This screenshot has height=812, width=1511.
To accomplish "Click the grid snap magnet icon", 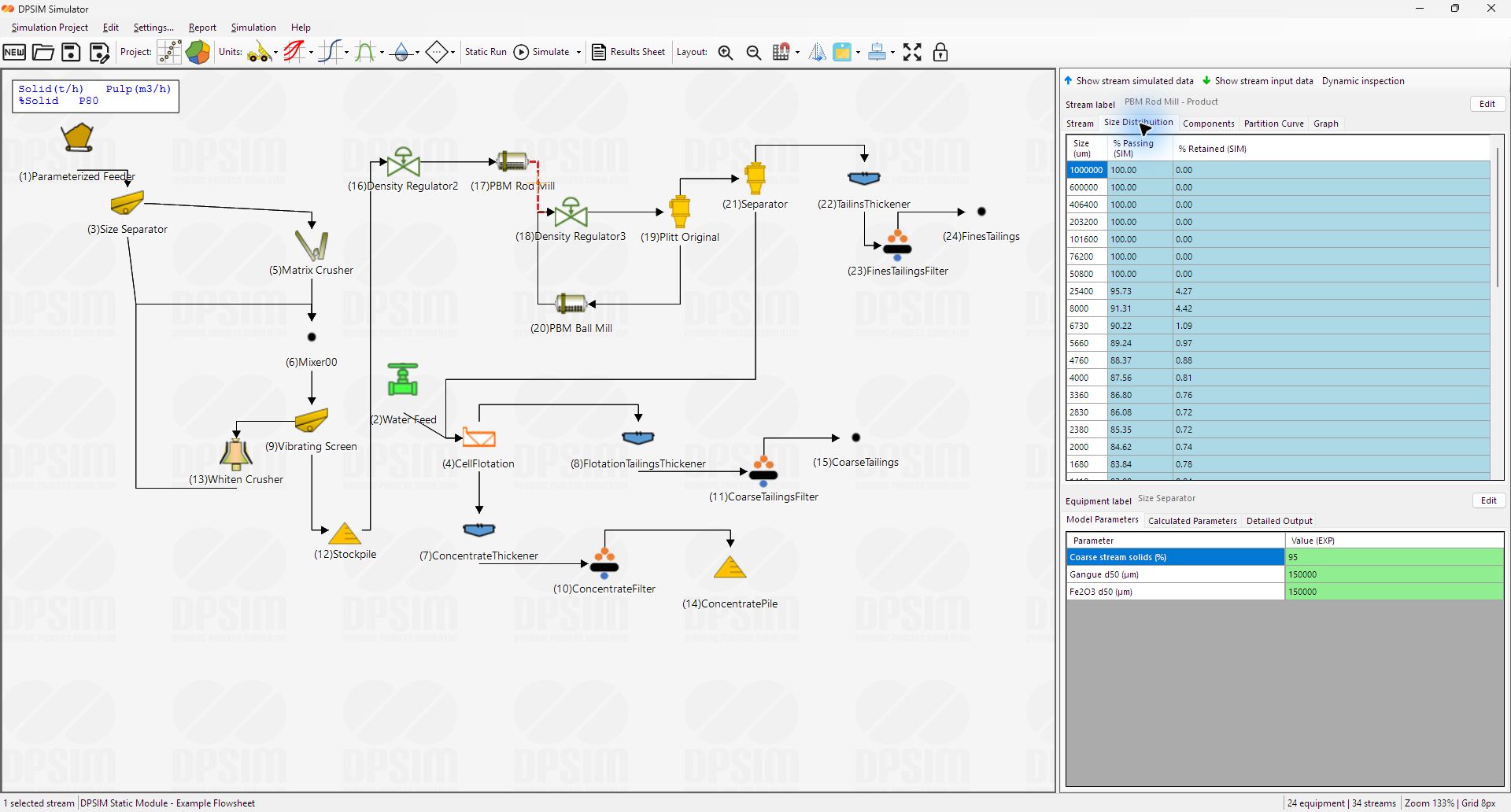I will point(781,53).
